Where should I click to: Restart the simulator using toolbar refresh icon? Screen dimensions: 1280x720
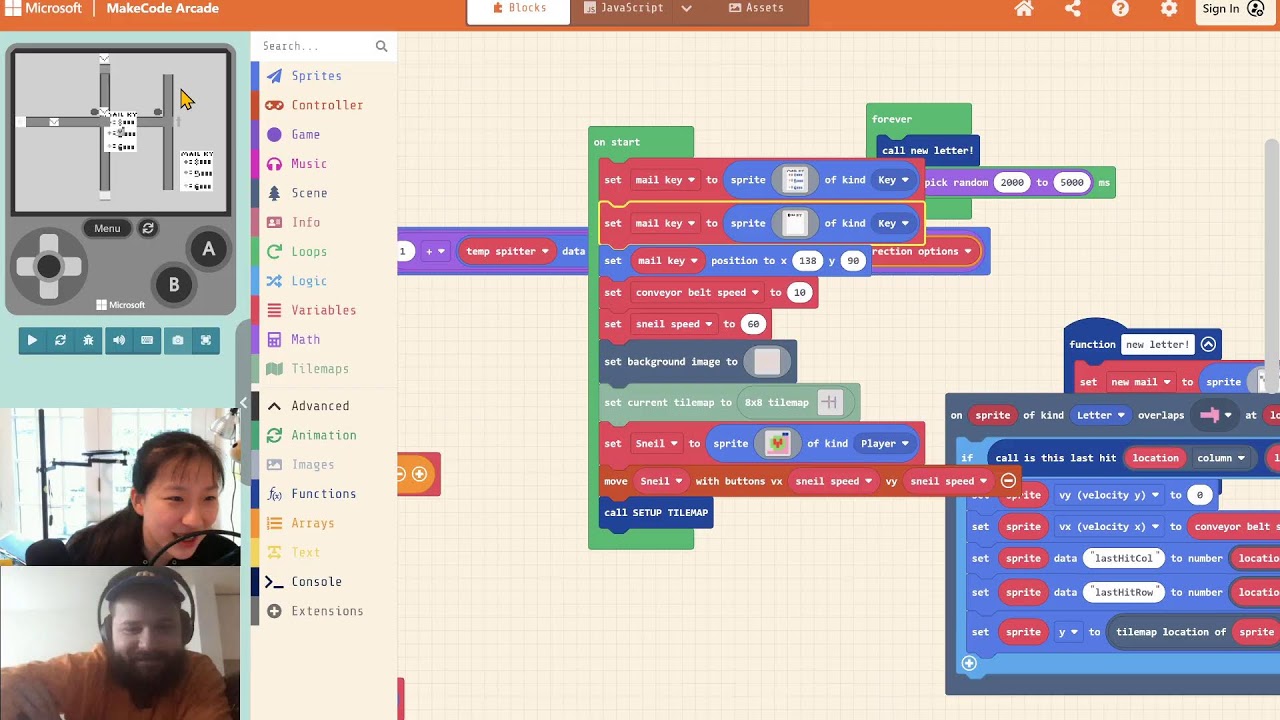tap(60, 340)
